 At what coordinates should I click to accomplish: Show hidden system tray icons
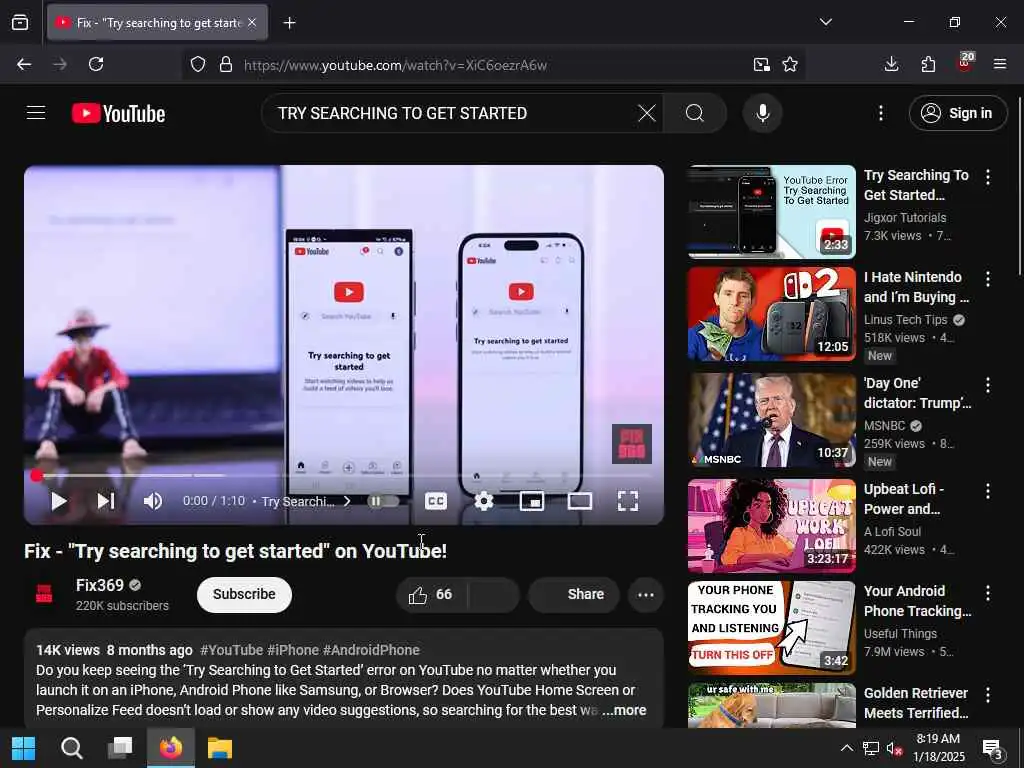846,748
